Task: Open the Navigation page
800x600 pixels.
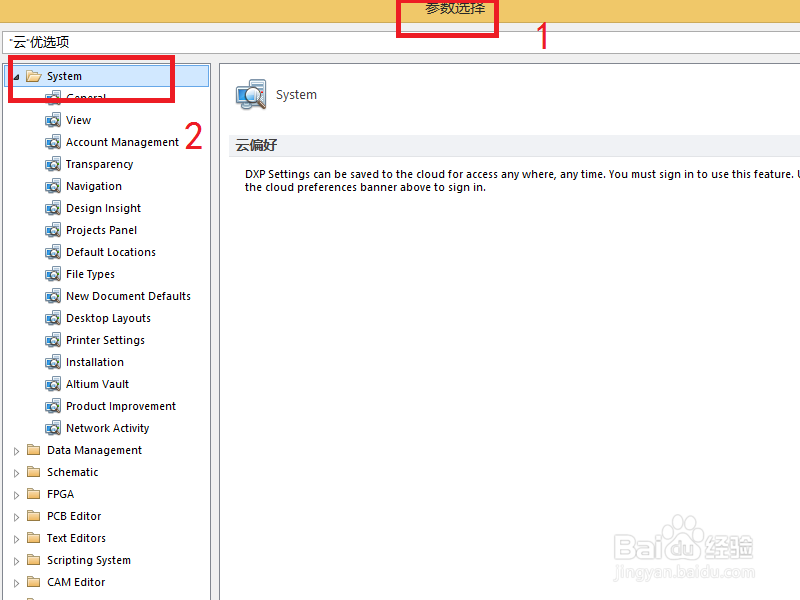Action: 94,186
